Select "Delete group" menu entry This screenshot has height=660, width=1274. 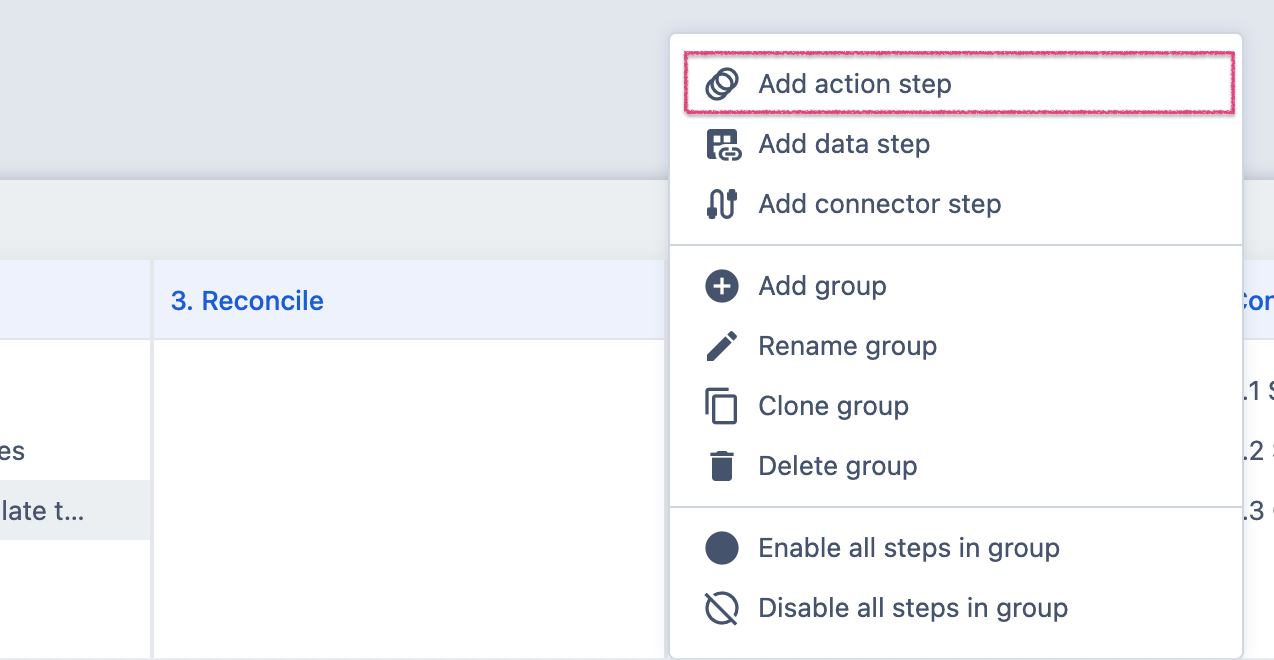click(837, 466)
